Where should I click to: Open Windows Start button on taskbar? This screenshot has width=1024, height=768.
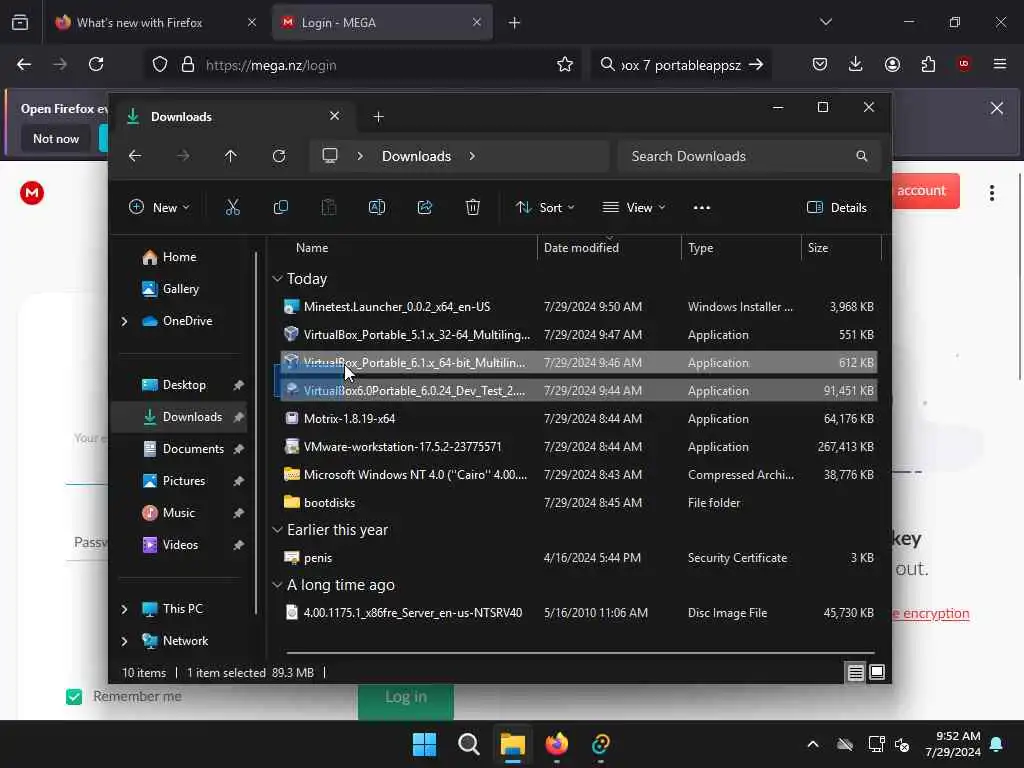point(424,744)
